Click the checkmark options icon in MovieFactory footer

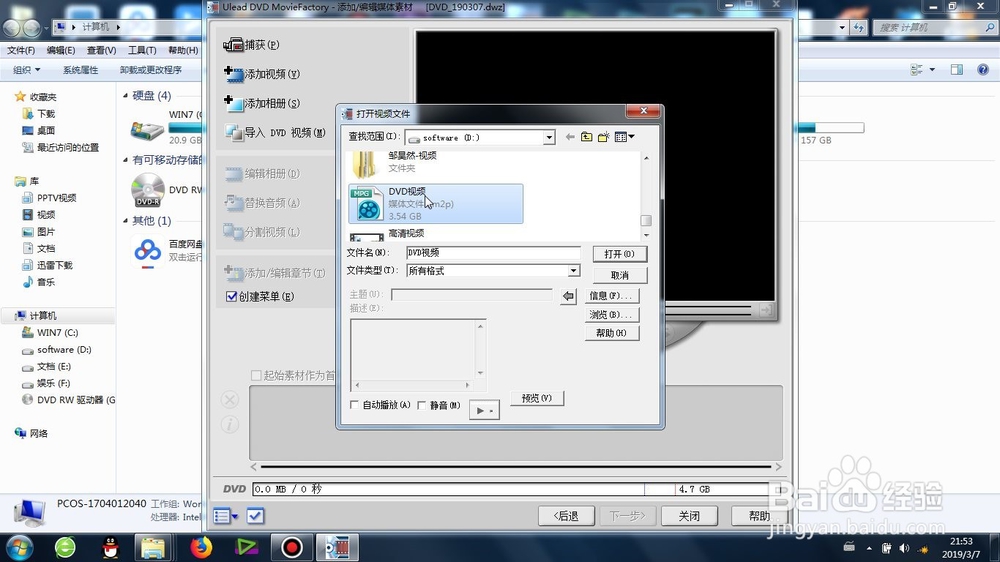pyautogui.click(x=255, y=515)
